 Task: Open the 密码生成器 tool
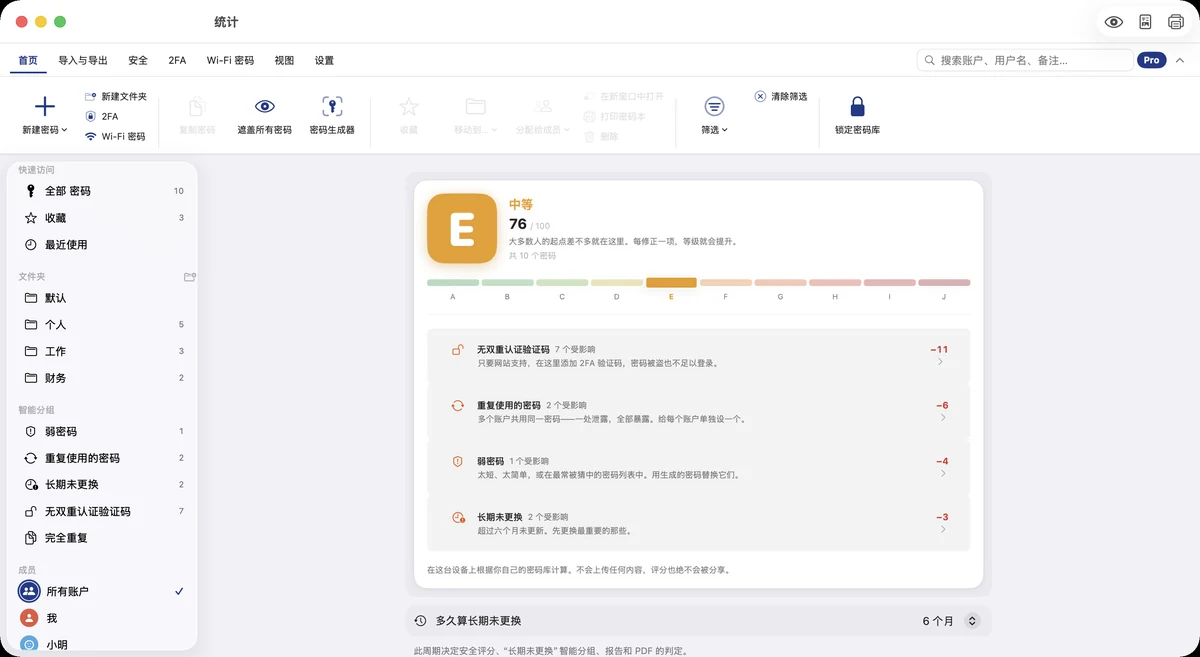[x=332, y=115]
